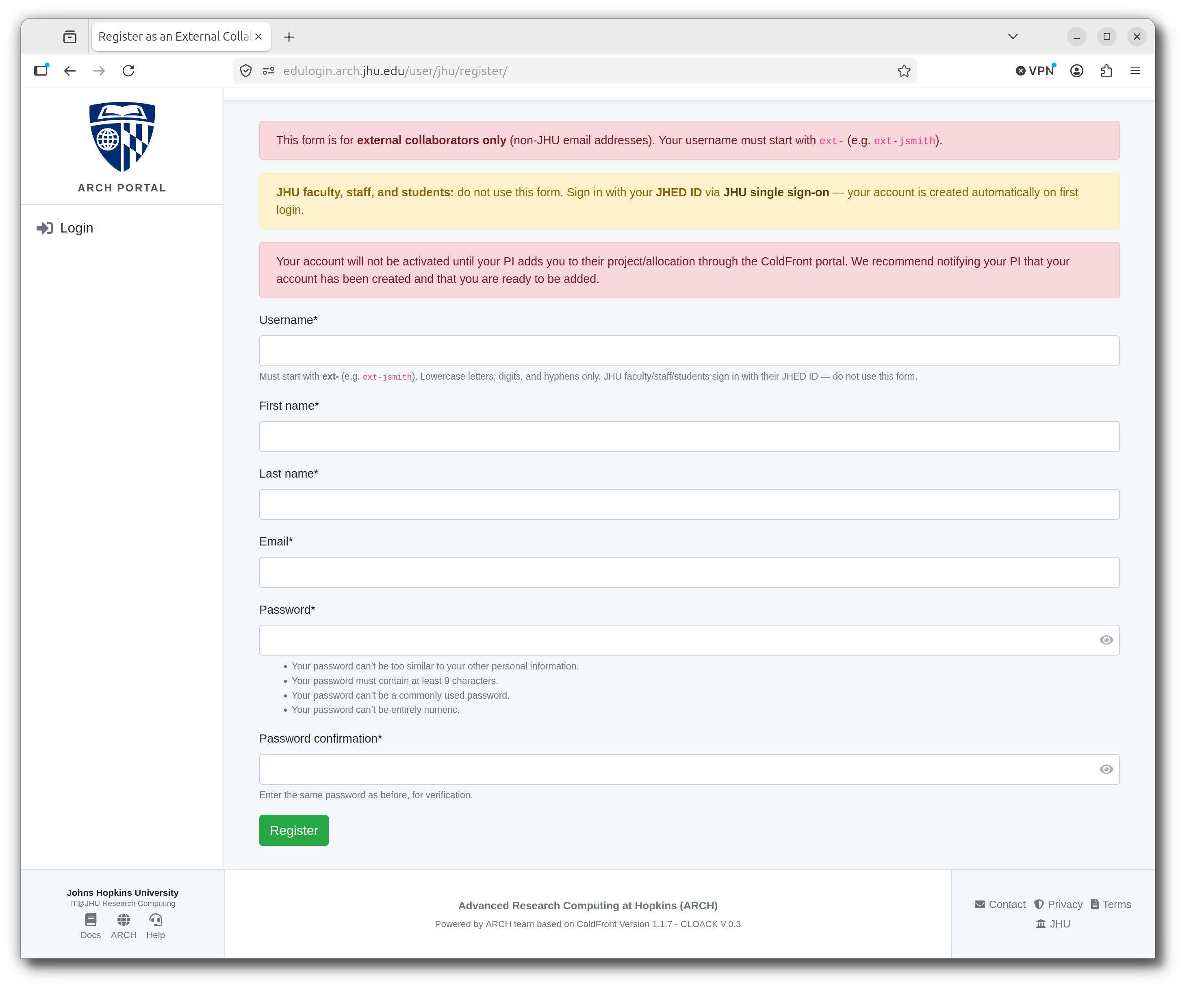Open the recent browsing tab-overview button
1202x1008 pixels.
point(70,37)
